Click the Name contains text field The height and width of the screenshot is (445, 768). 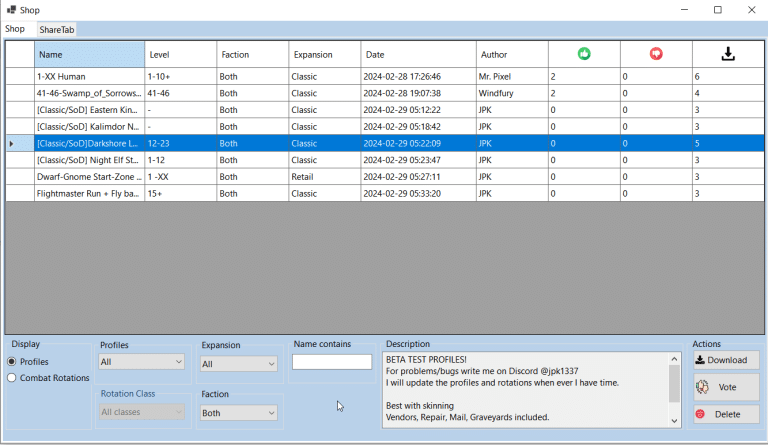331,362
